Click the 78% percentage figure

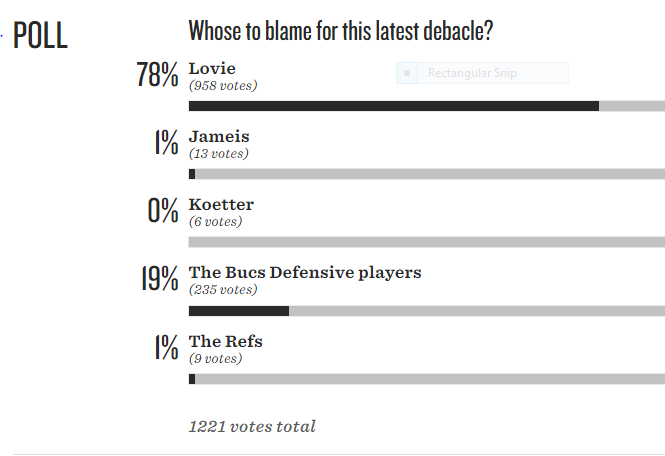(157, 75)
